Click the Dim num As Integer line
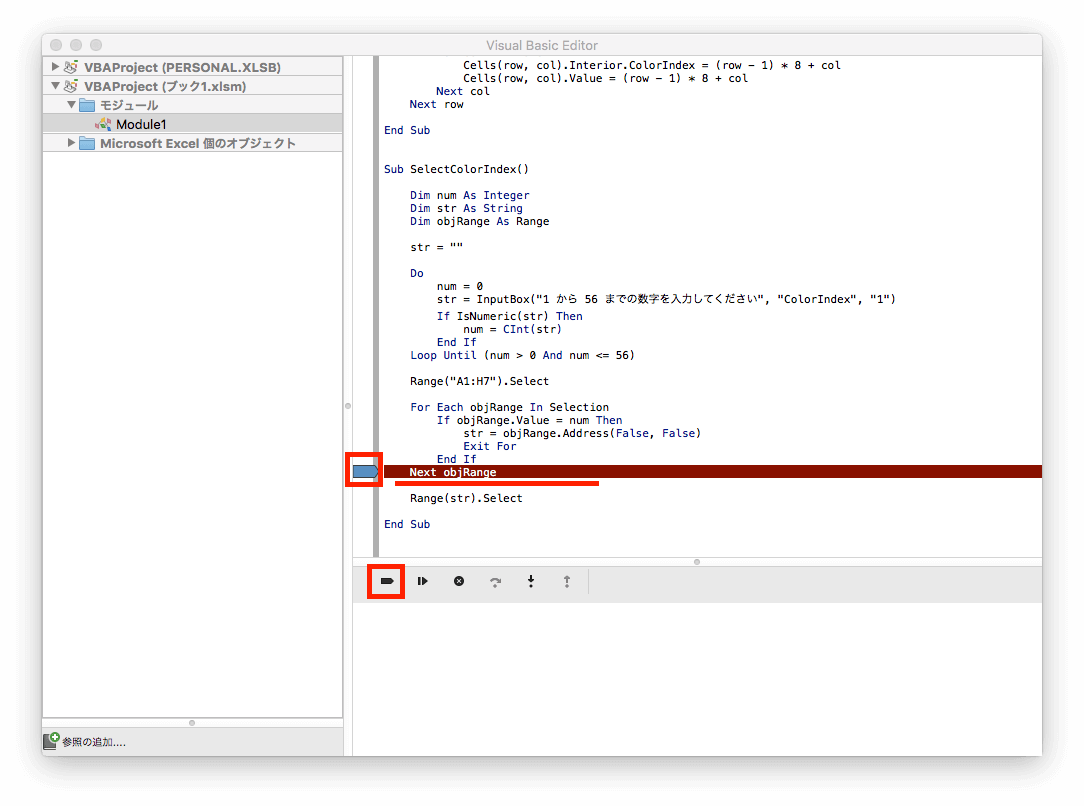Image resolution: width=1084 pixels, height=806 pixels. (x=469, y=196)
